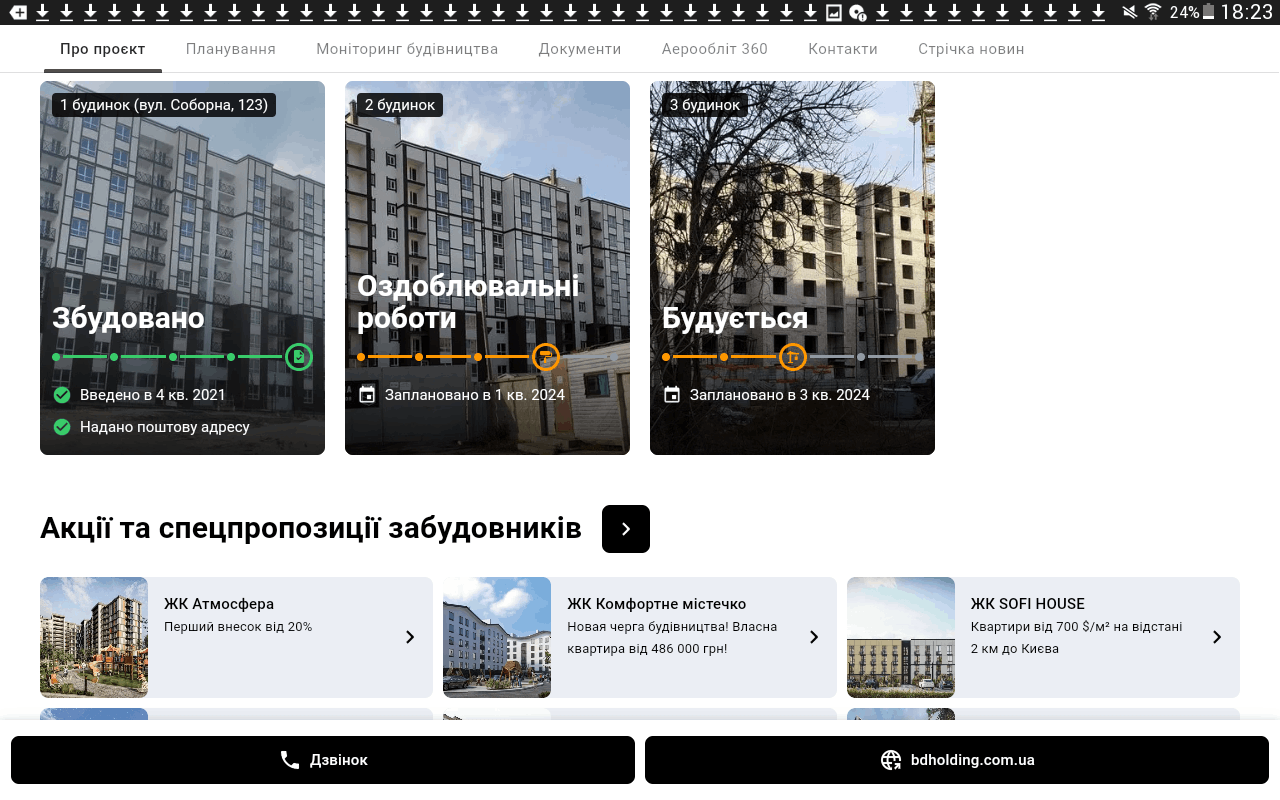Click the black arrow next to Акції heading
The width and height of the screenshot is (1280, 800).
(x=626, y=529)
